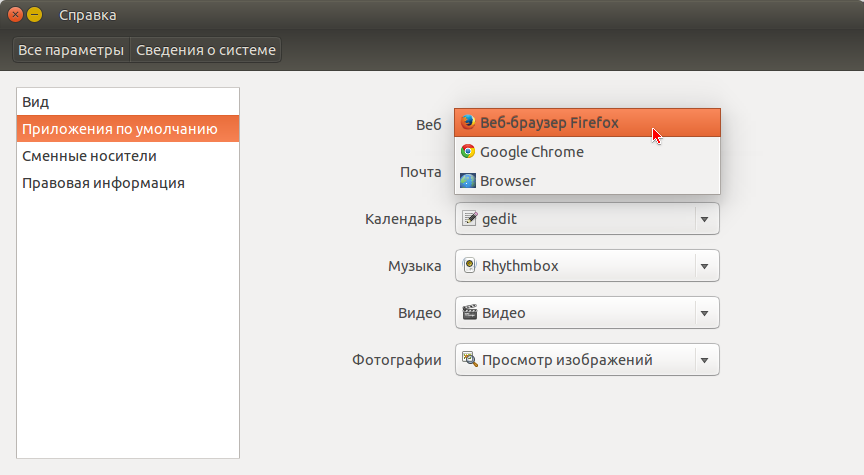Screen dimensions: 864x475
Task: Click the Firefox icon in dropdown list
Action: point(468,123)
